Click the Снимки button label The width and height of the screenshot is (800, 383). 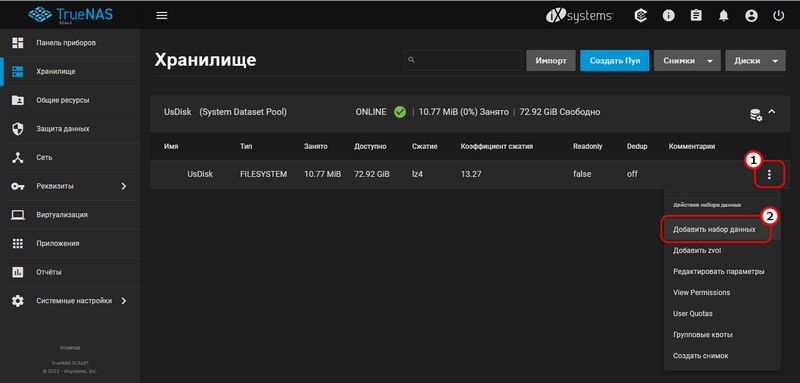pyautogui.click(x=679, y=61)
